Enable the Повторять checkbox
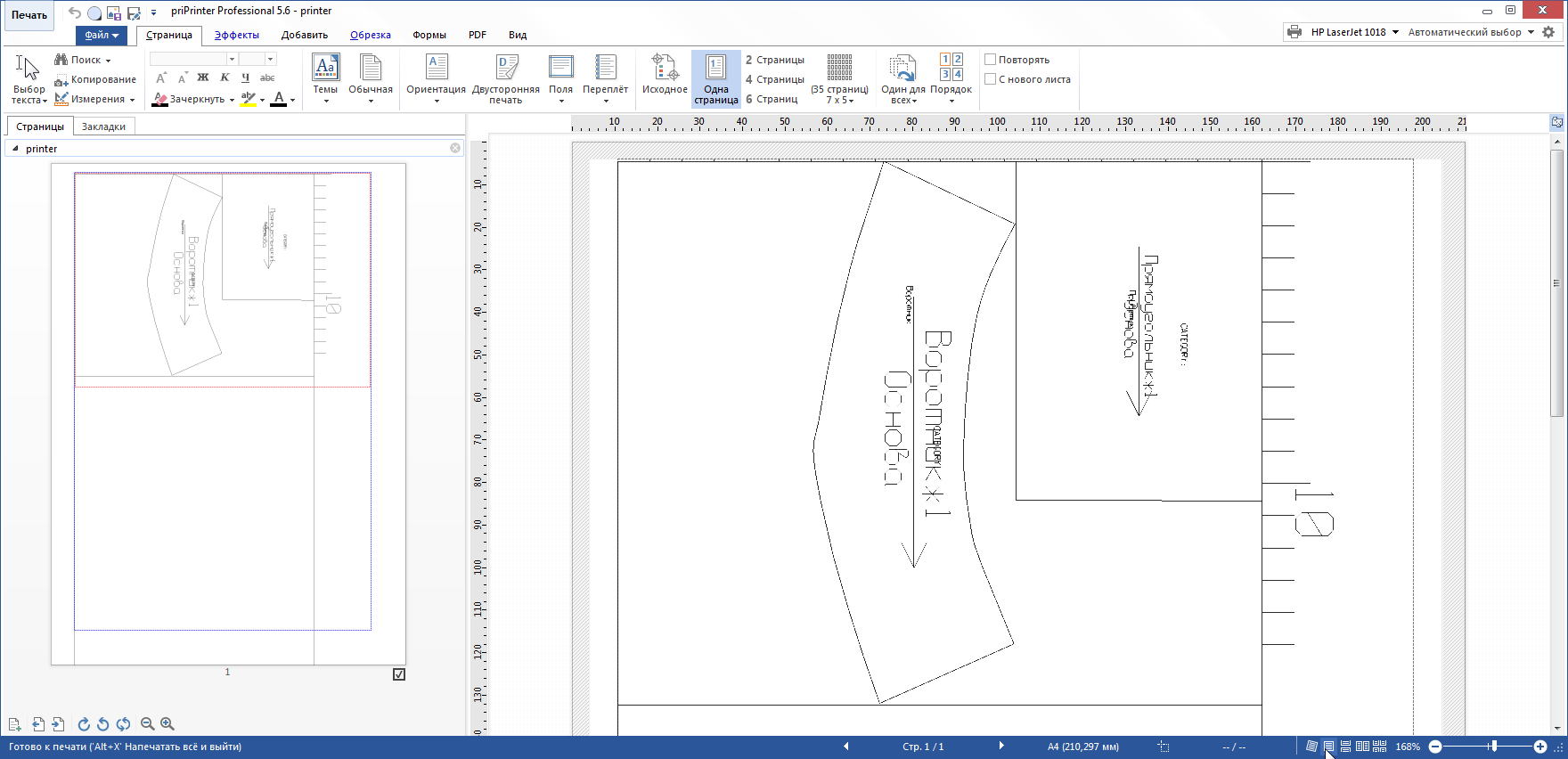Screen dimensions: 1568x759 [x=990, y=60]
